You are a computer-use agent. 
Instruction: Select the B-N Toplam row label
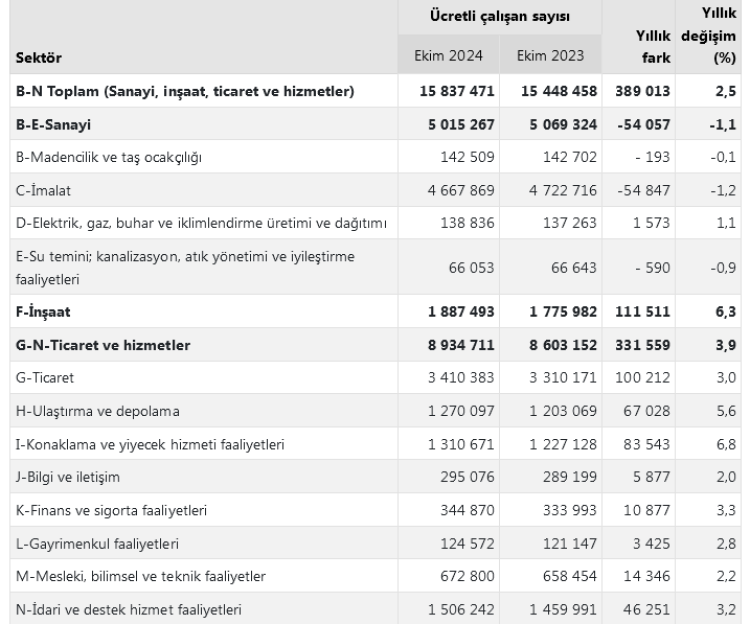[183, 93]
